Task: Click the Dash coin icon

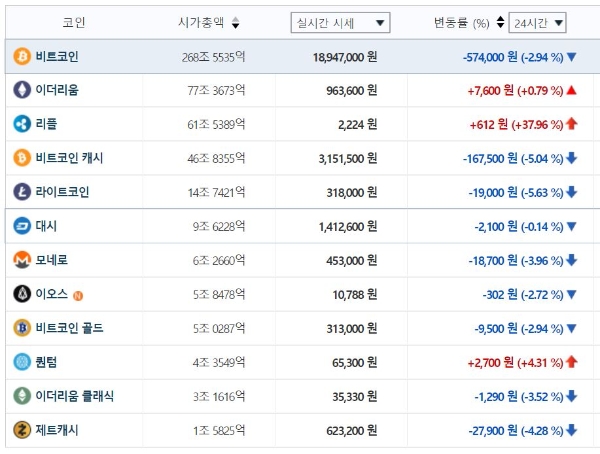Action: coord(22,227)
